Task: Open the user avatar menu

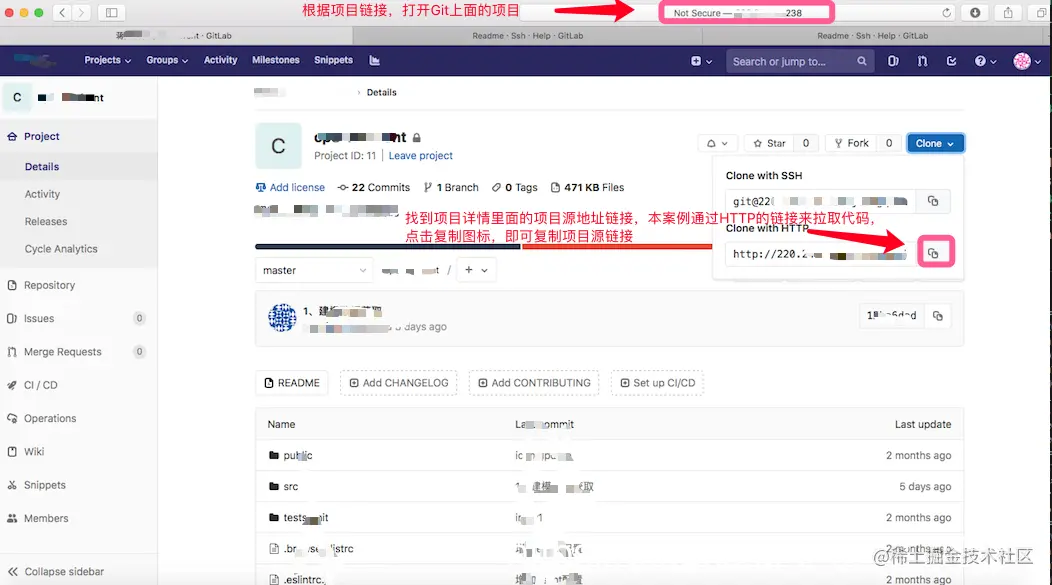Action: click(1027, 61)
